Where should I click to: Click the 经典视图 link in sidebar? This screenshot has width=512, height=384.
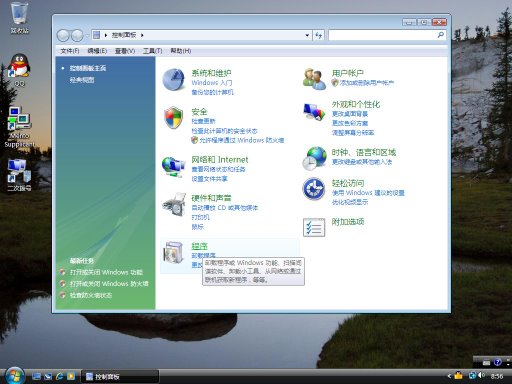pyautogui.click(x=82, y=80)
